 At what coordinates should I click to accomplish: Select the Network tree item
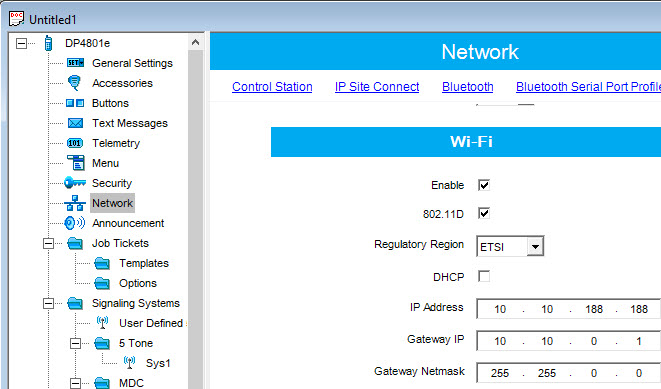coord(112,203)
